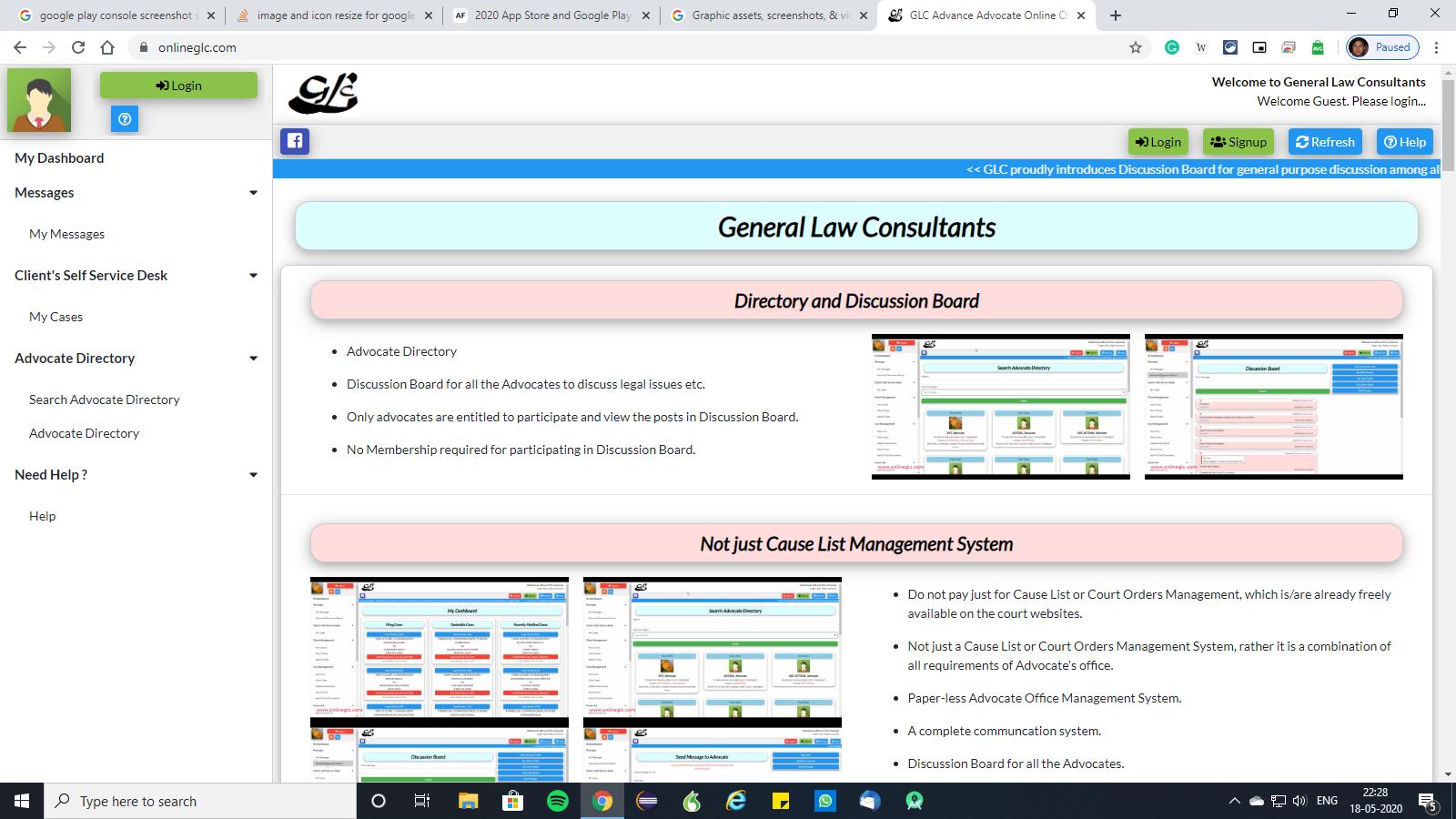Open the Grammarly extension icon
The width and height of the screenshot is (1456, 819).
click(x=1172, y=47)
